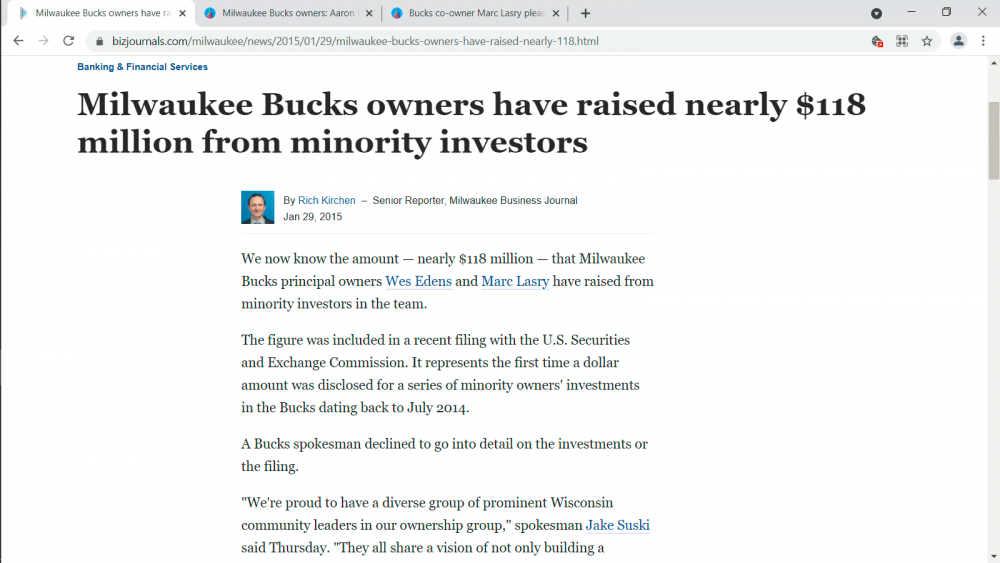The image size is (1000, 563).
Task: Click the QR code extension icon
Action: click(x=902, y=41)
